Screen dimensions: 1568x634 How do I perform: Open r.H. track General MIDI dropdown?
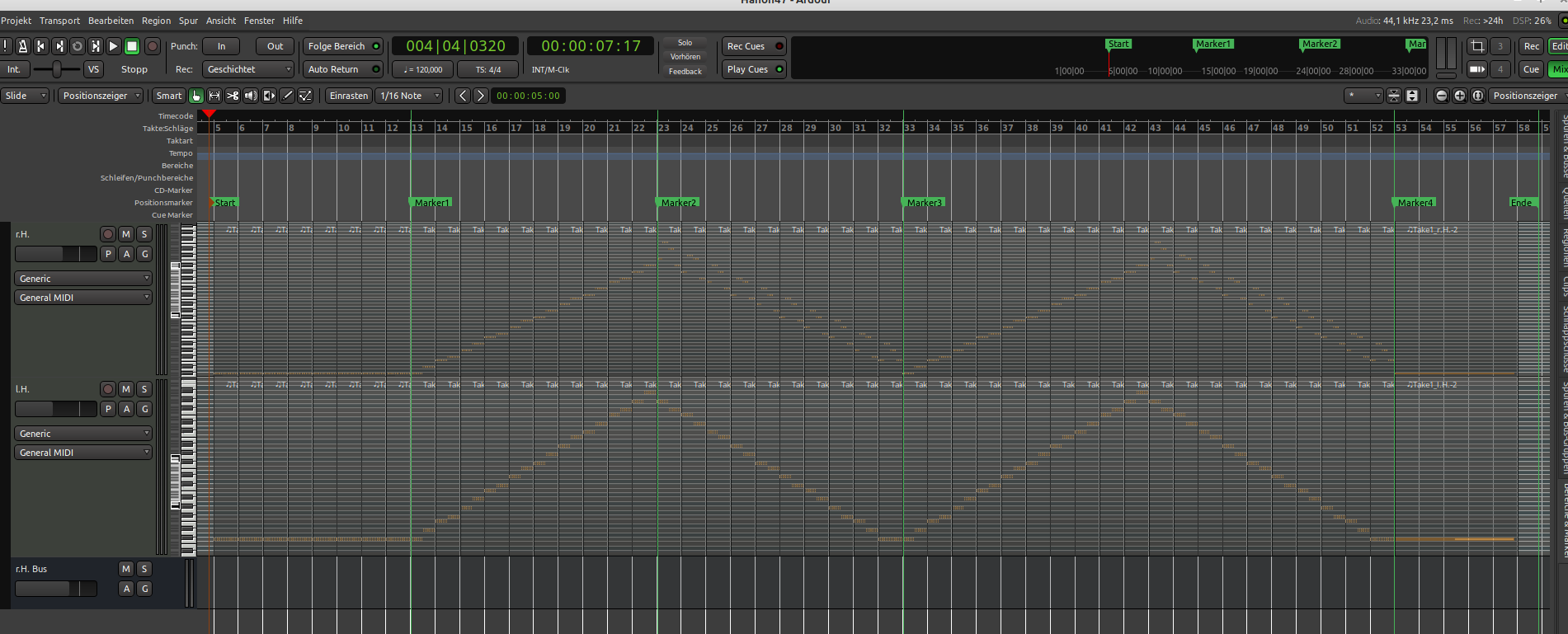coord(83,298)
